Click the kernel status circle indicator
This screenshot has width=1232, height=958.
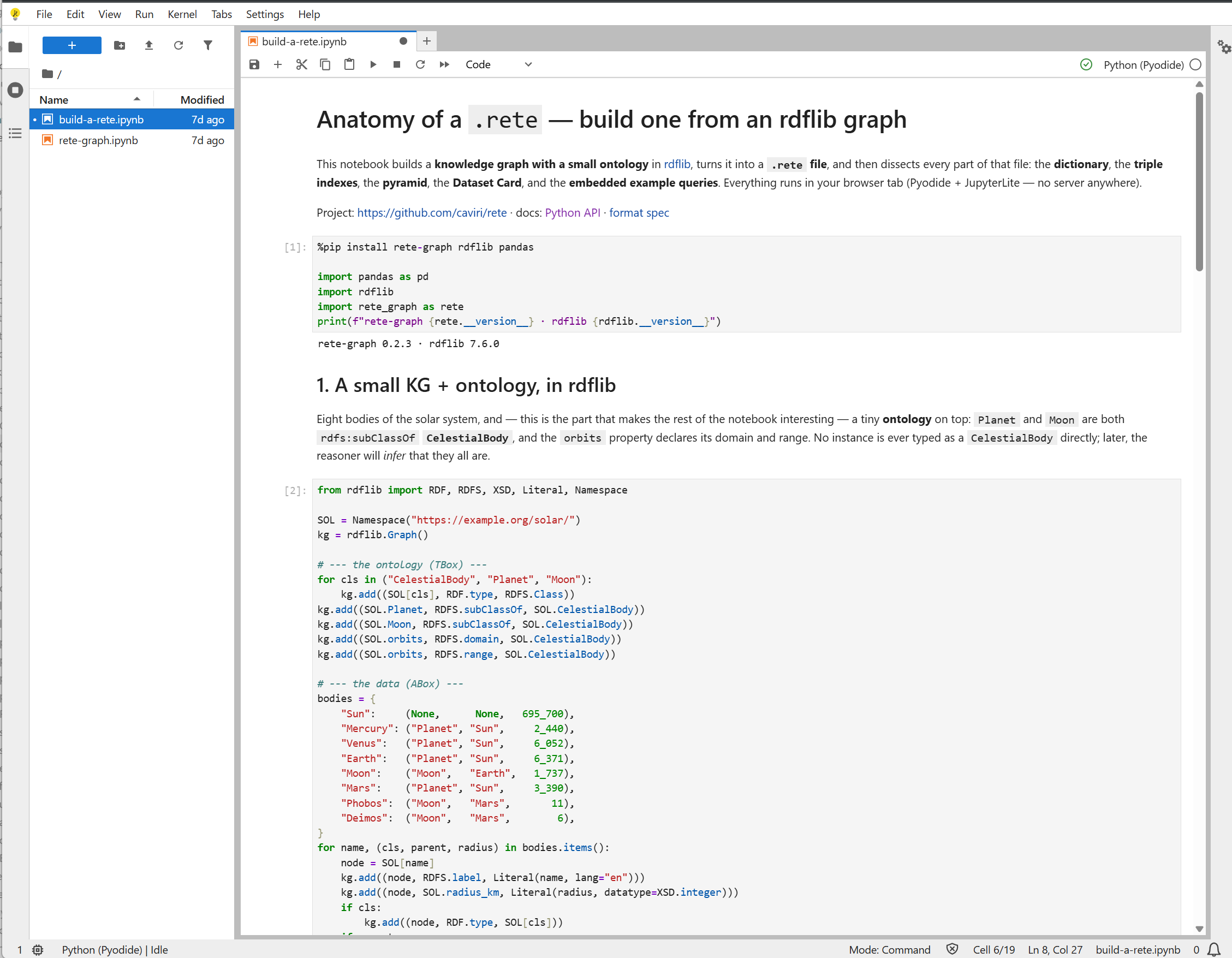point(1195,64)
